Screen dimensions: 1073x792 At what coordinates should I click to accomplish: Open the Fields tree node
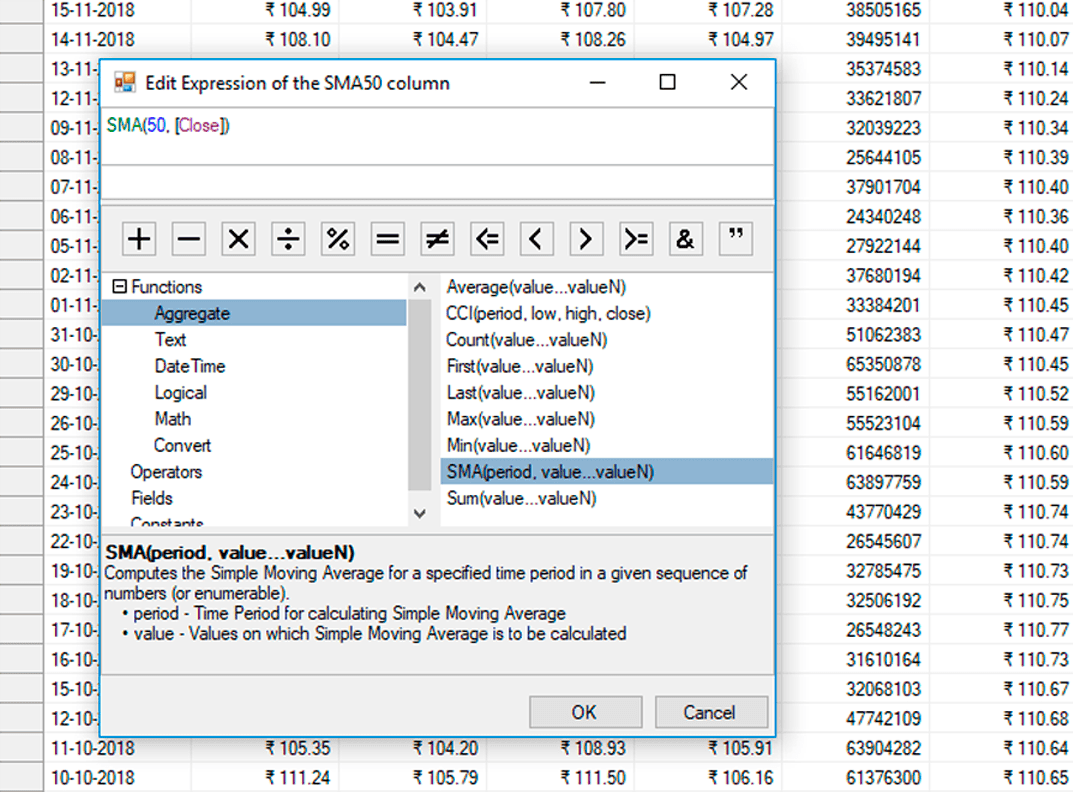coord(152,498)
